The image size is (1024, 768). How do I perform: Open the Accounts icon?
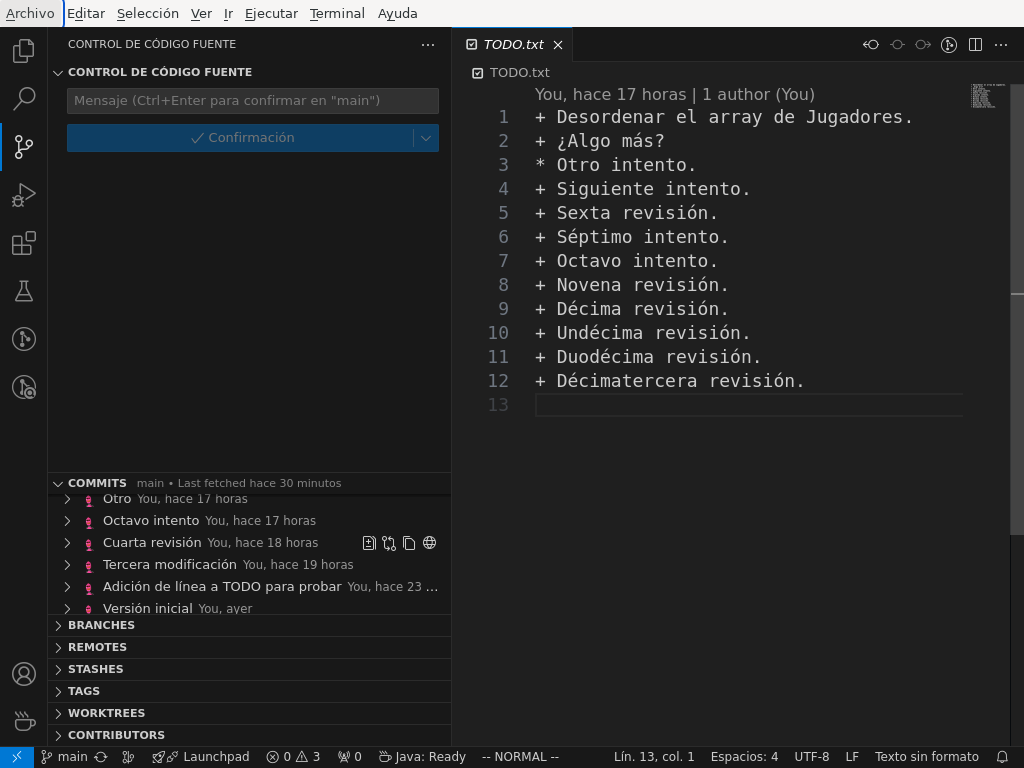point(24,674)
